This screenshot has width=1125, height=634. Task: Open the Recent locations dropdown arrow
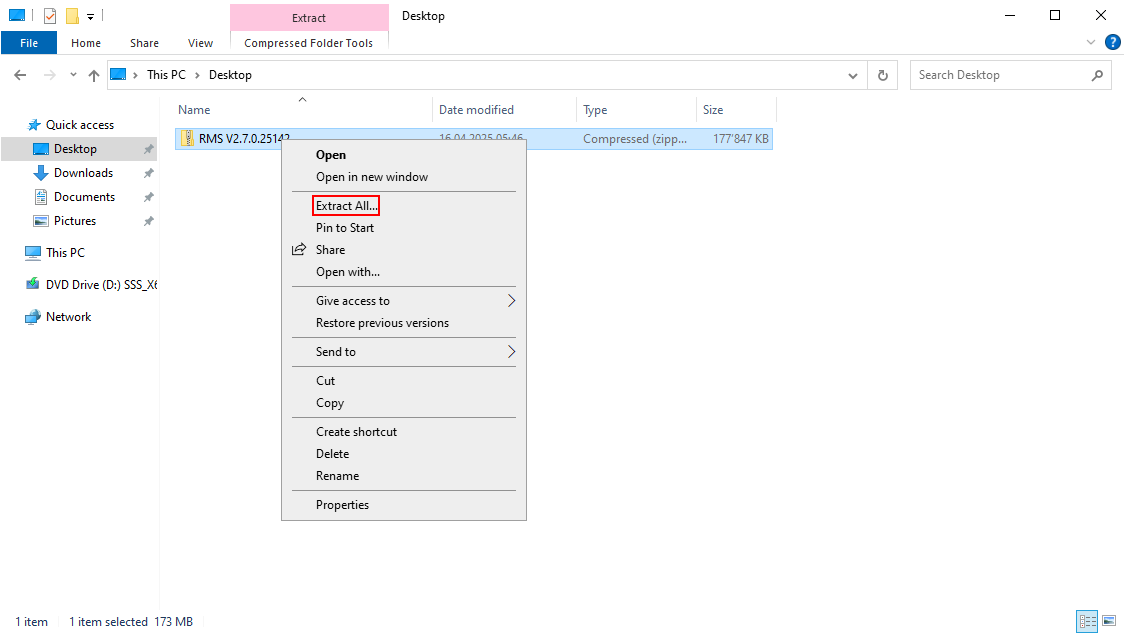[x=73, y=75]
